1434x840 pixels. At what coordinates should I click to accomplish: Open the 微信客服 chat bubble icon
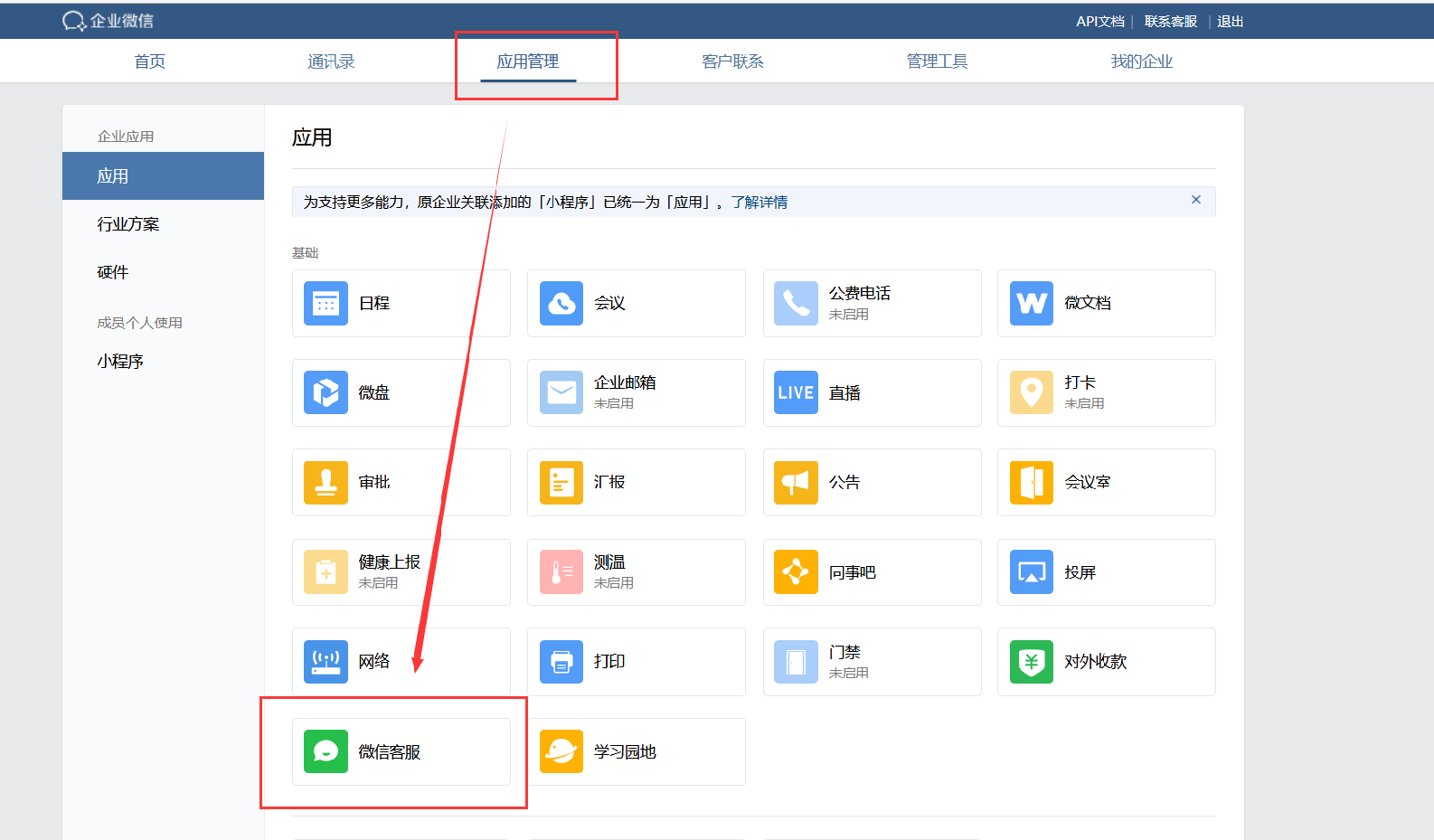325,751
